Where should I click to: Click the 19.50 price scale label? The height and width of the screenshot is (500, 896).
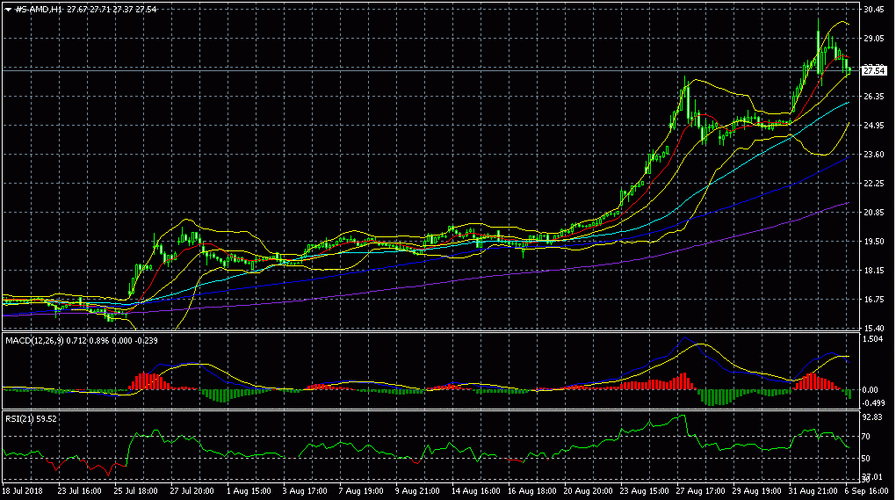[x=874, y=241]
